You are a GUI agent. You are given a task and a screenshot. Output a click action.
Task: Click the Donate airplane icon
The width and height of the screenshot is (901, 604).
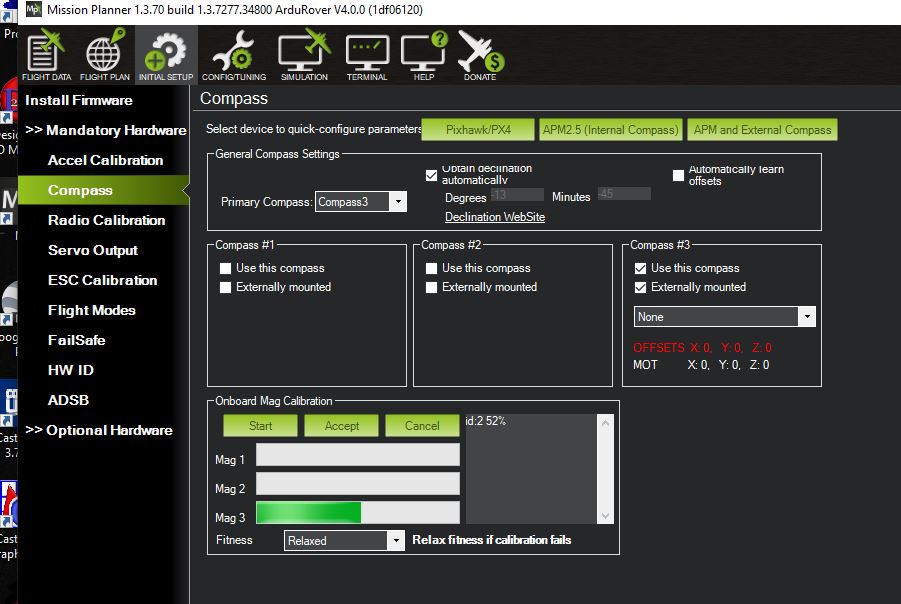point(480,55)
